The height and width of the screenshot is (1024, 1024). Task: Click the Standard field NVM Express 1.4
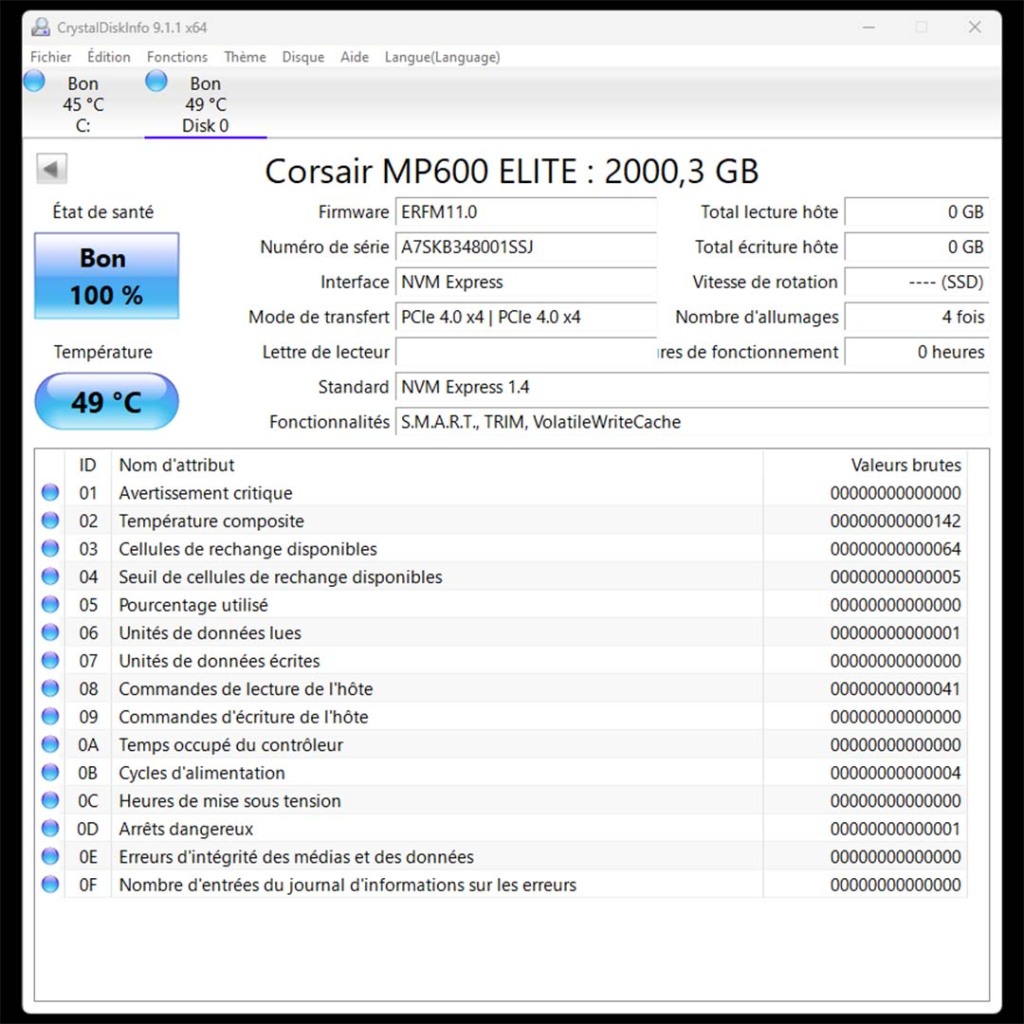(x=692, y=387)
